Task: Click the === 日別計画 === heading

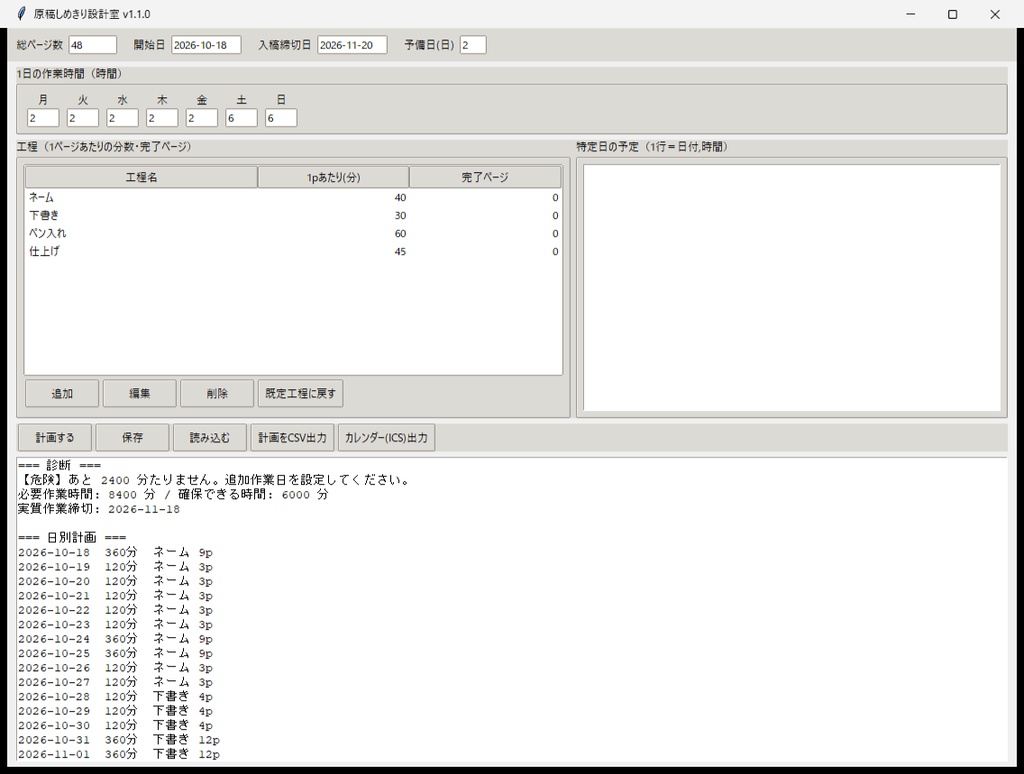Action: tap(72, 538)
